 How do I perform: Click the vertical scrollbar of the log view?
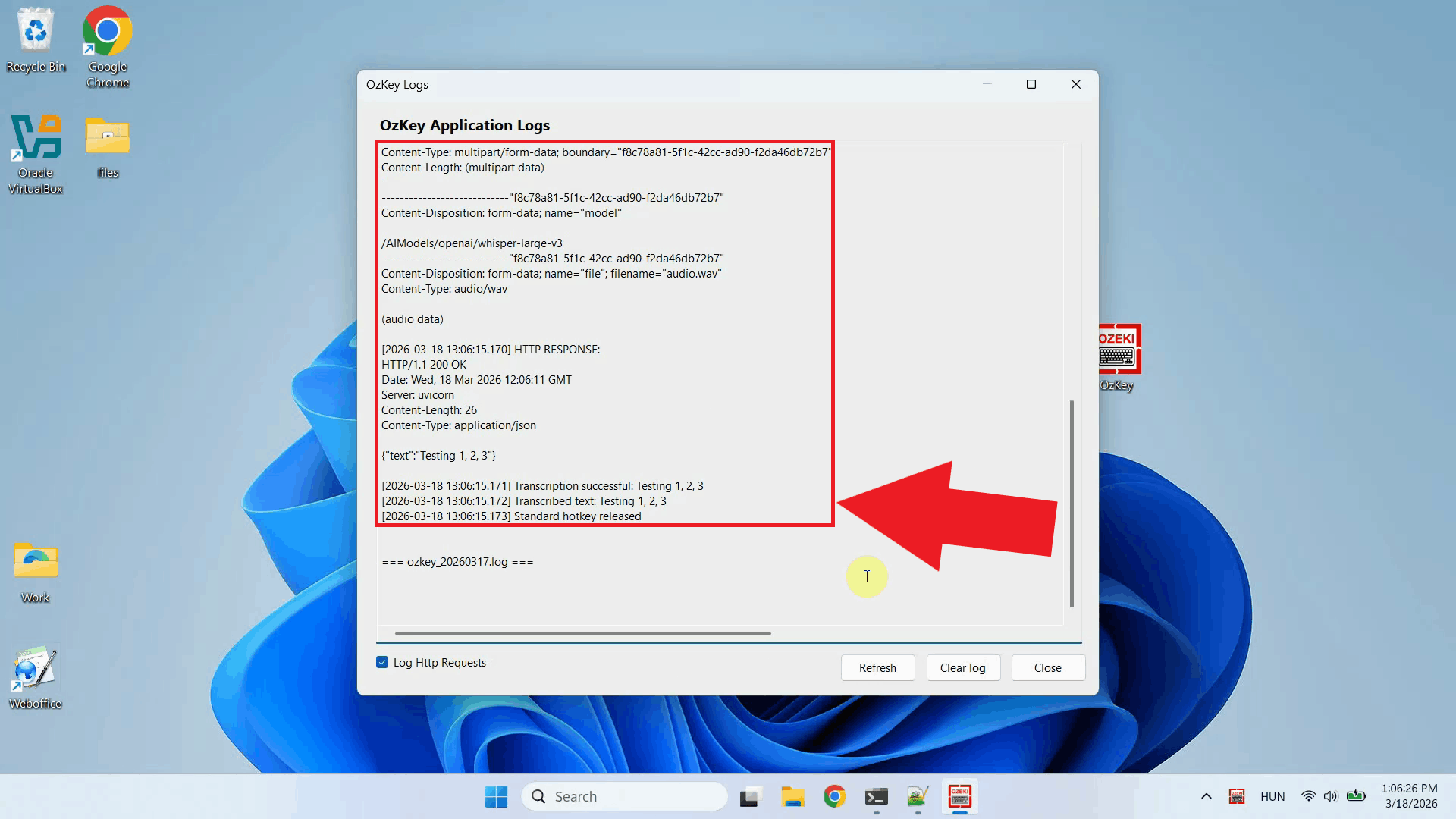click(x=1072, y=504)
